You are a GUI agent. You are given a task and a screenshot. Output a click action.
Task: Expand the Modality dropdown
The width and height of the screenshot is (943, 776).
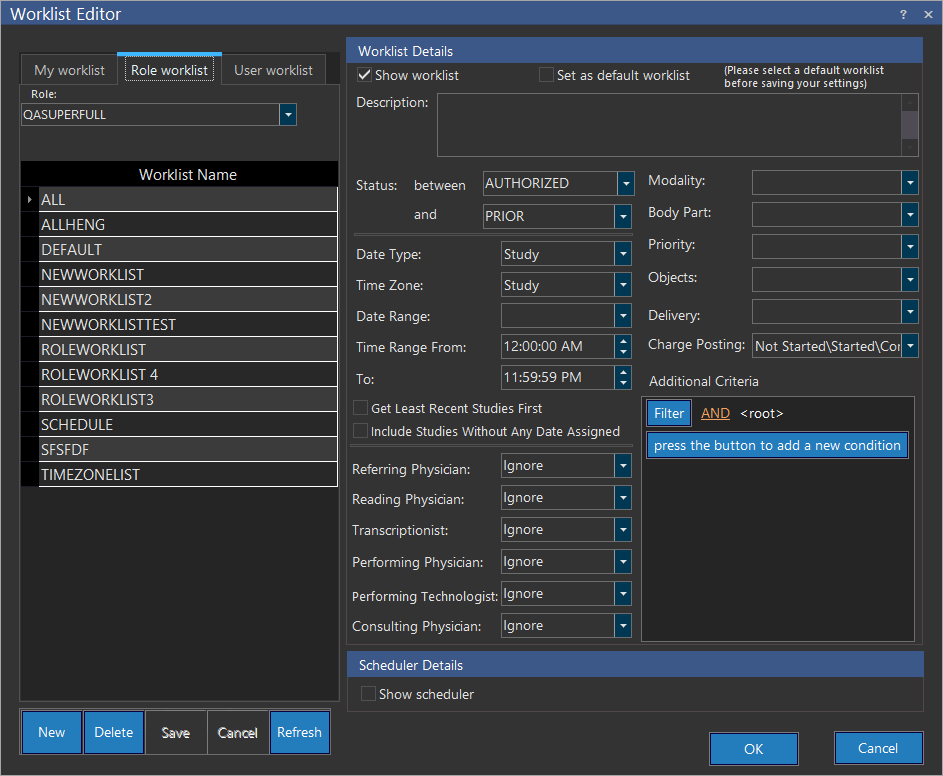tap(909, 182)
